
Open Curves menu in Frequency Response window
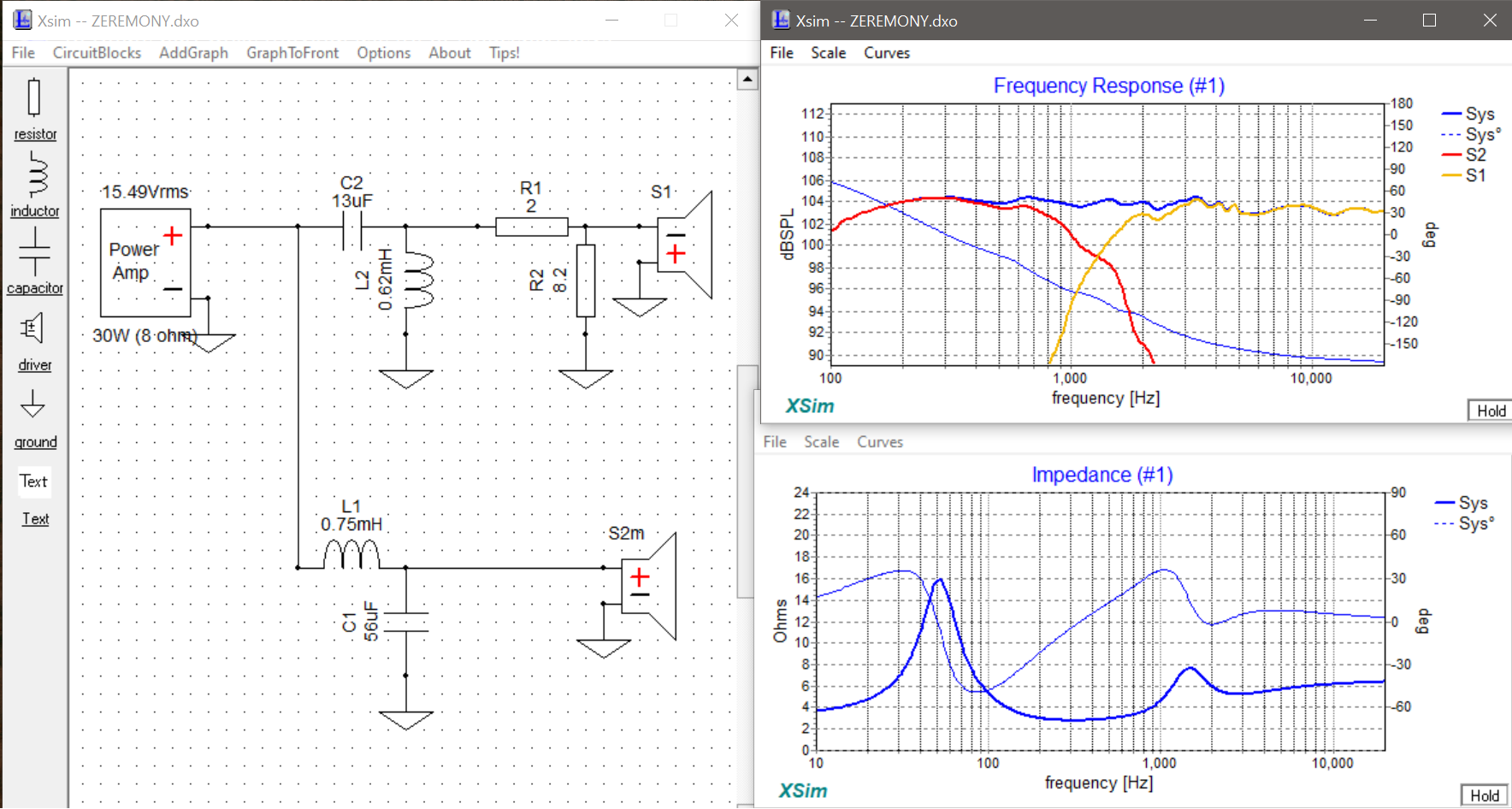coord(887,53)
